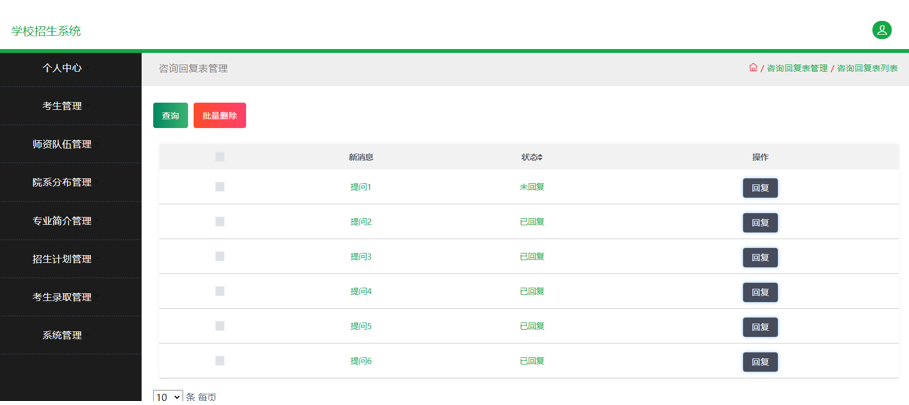Viewport: 909px width, 405px height.
Task: Check the checkbox for 提问4 row
Action: click(220, 291)
